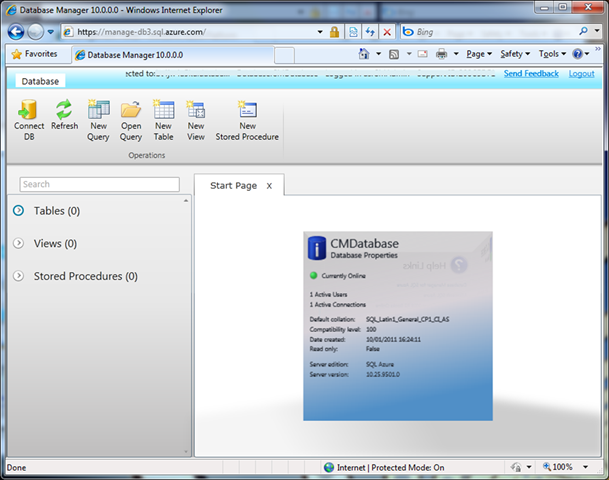Open the search provider dropdown arrow
The width and height of the screenshot is (609, 480).
[597, 30]
